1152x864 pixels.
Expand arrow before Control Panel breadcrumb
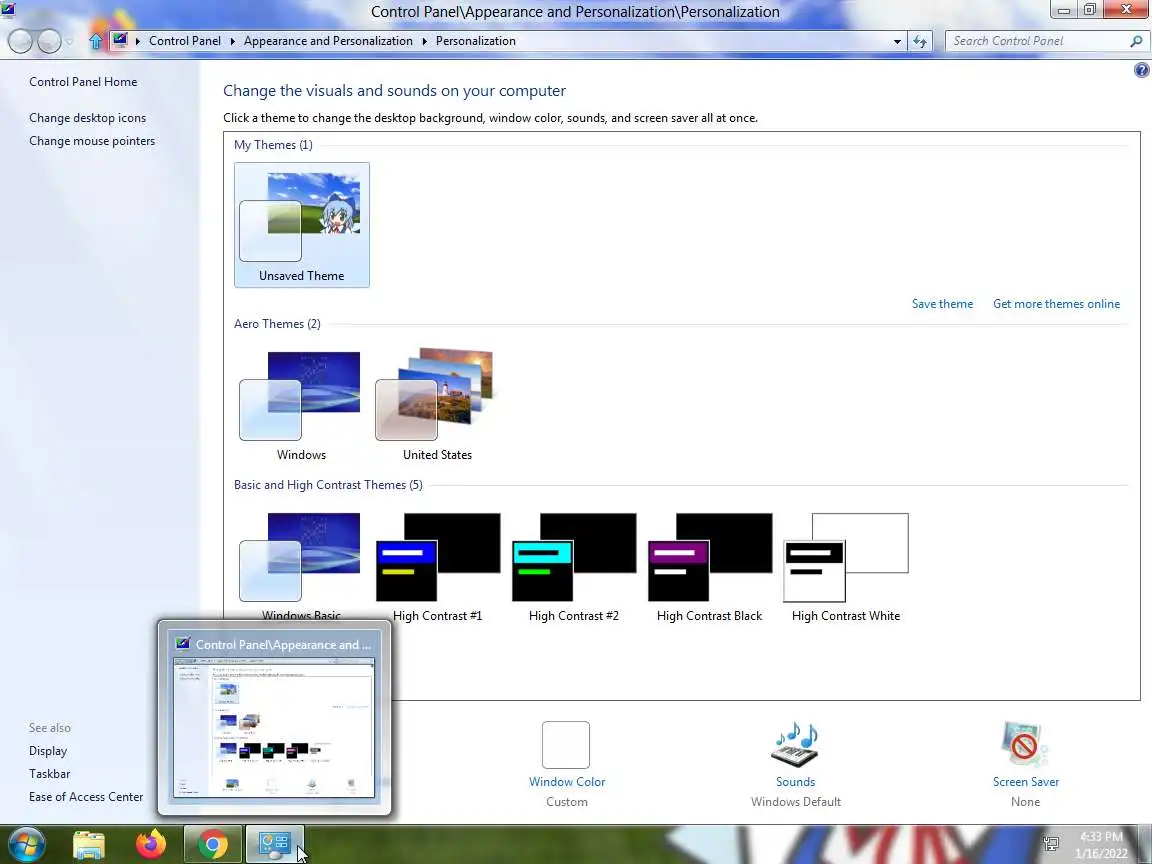click(x=137, y=41)
